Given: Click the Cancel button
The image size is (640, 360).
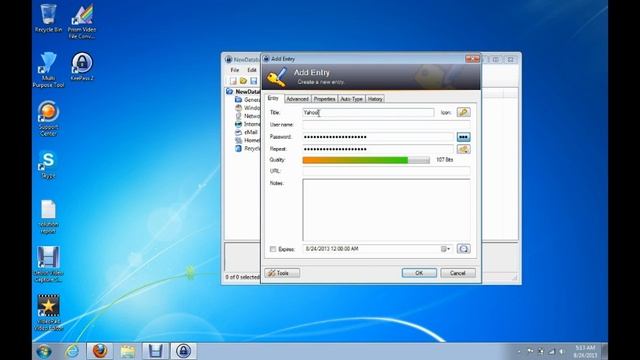Looking at the screenshot, I should (458, 273).
